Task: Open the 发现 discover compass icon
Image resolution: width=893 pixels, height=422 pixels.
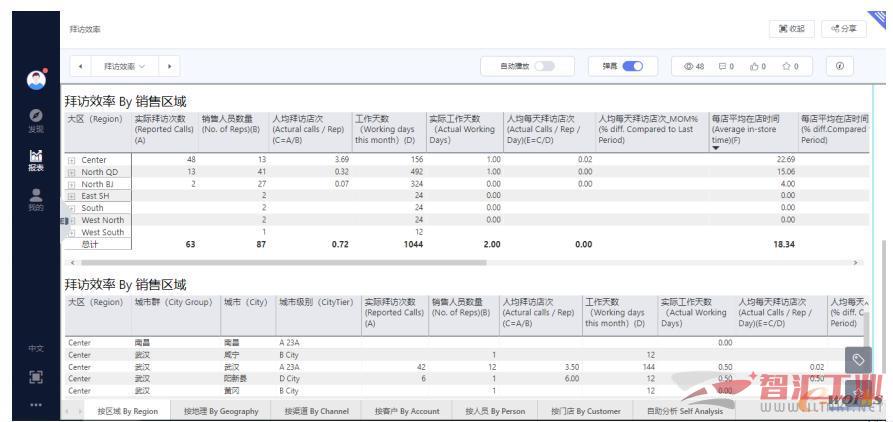Action: click(36, 115)
